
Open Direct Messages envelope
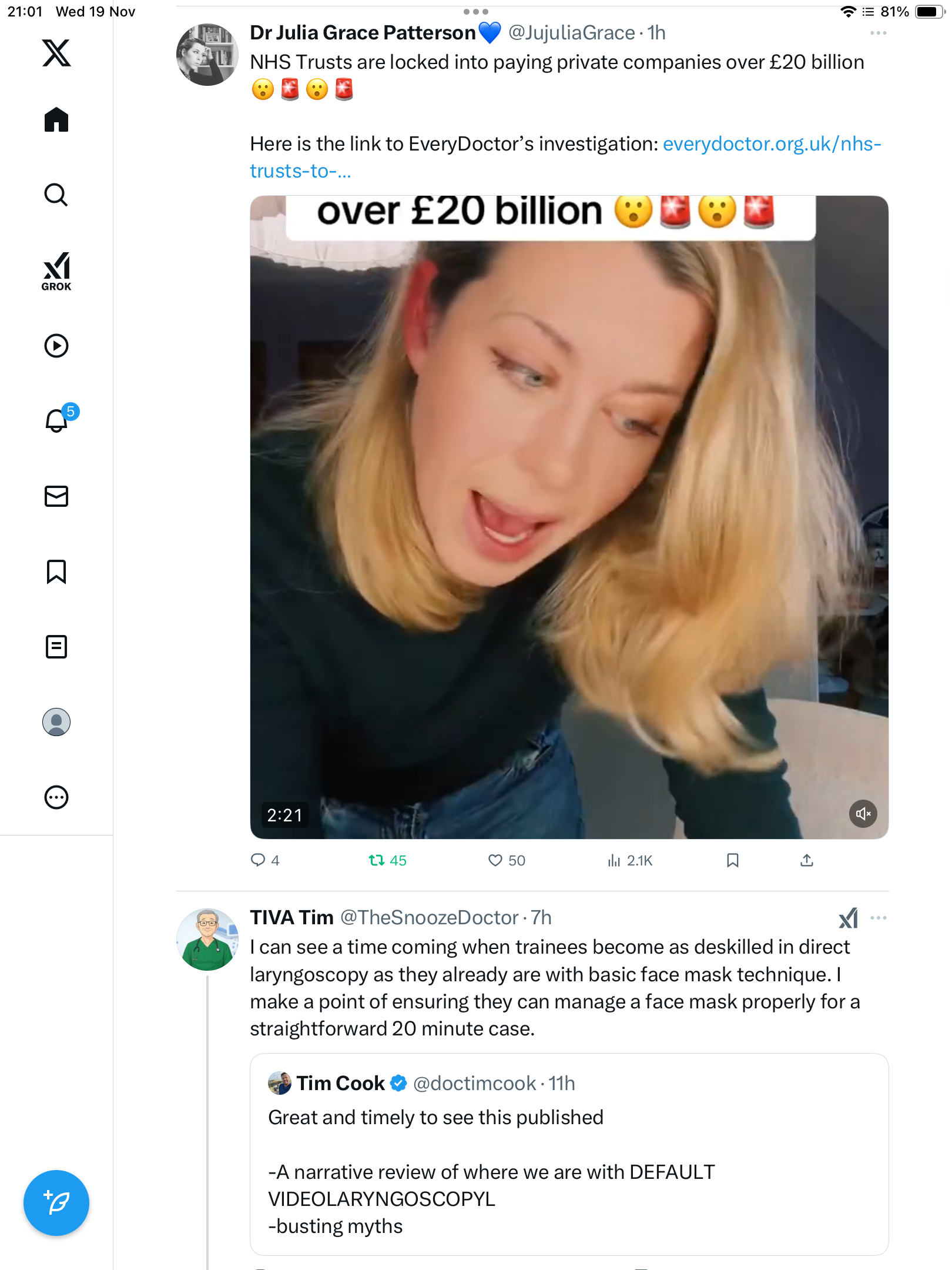56,496
